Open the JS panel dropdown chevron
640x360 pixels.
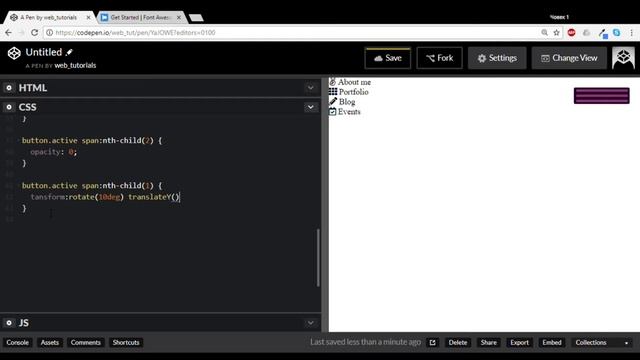(x=311, y=323)
